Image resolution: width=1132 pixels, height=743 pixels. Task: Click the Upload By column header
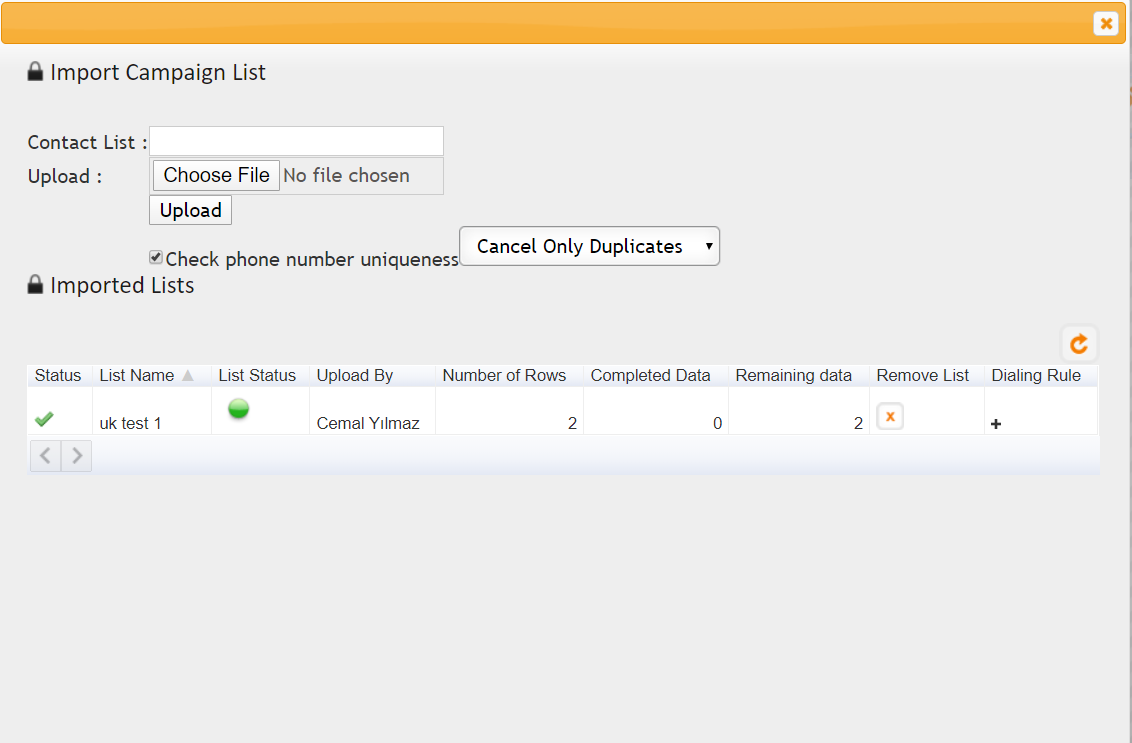[x=373, y=375]
